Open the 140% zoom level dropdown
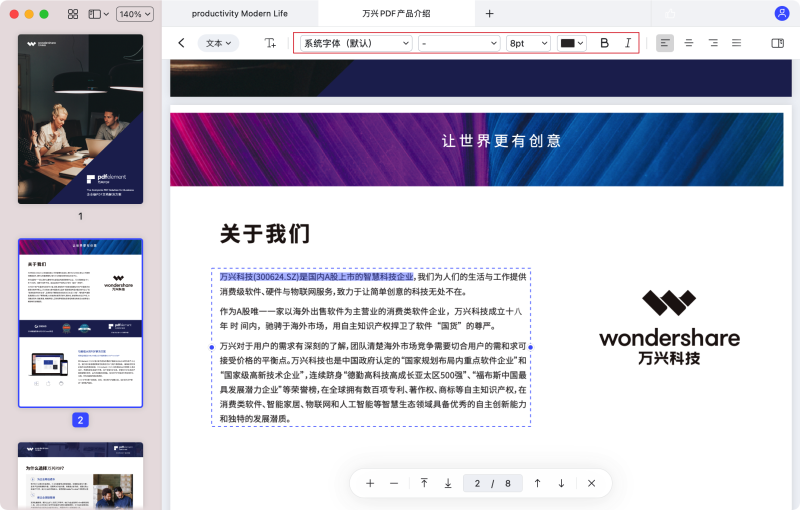The image size is (800, 510). 135,14
